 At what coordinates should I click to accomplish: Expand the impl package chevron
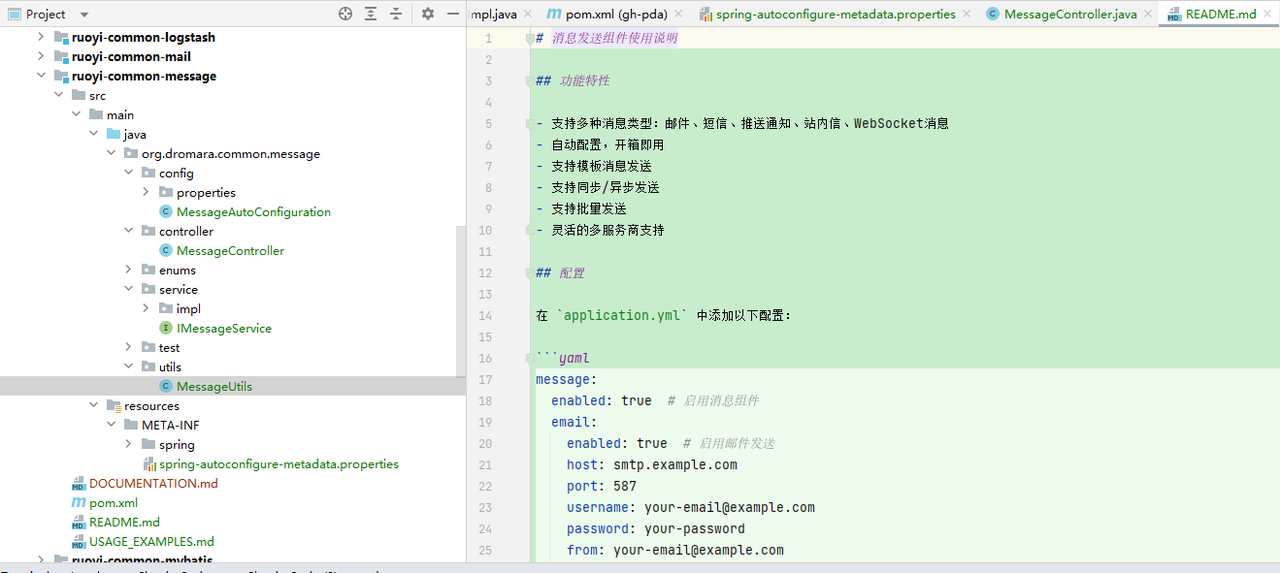(x=146, y=309)
